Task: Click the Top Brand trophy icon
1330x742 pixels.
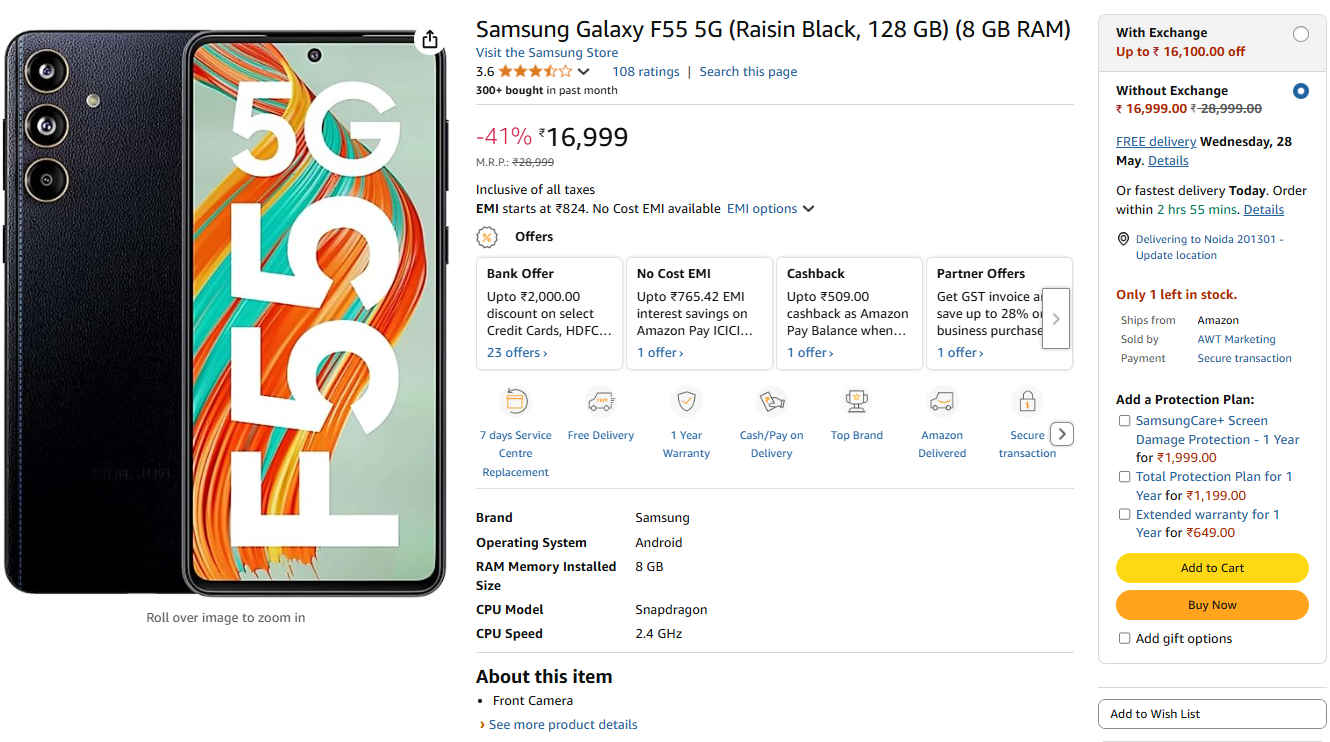Action: coord(856,402)
